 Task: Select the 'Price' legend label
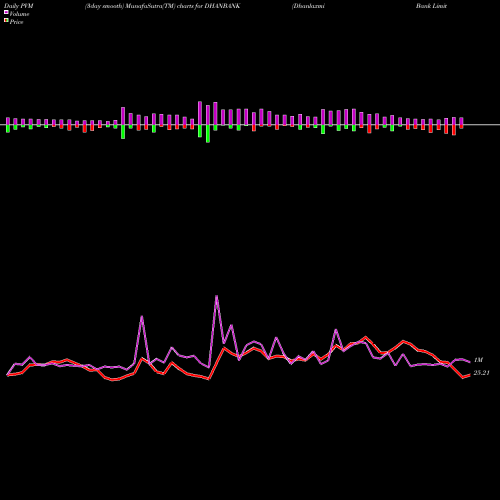16,22
